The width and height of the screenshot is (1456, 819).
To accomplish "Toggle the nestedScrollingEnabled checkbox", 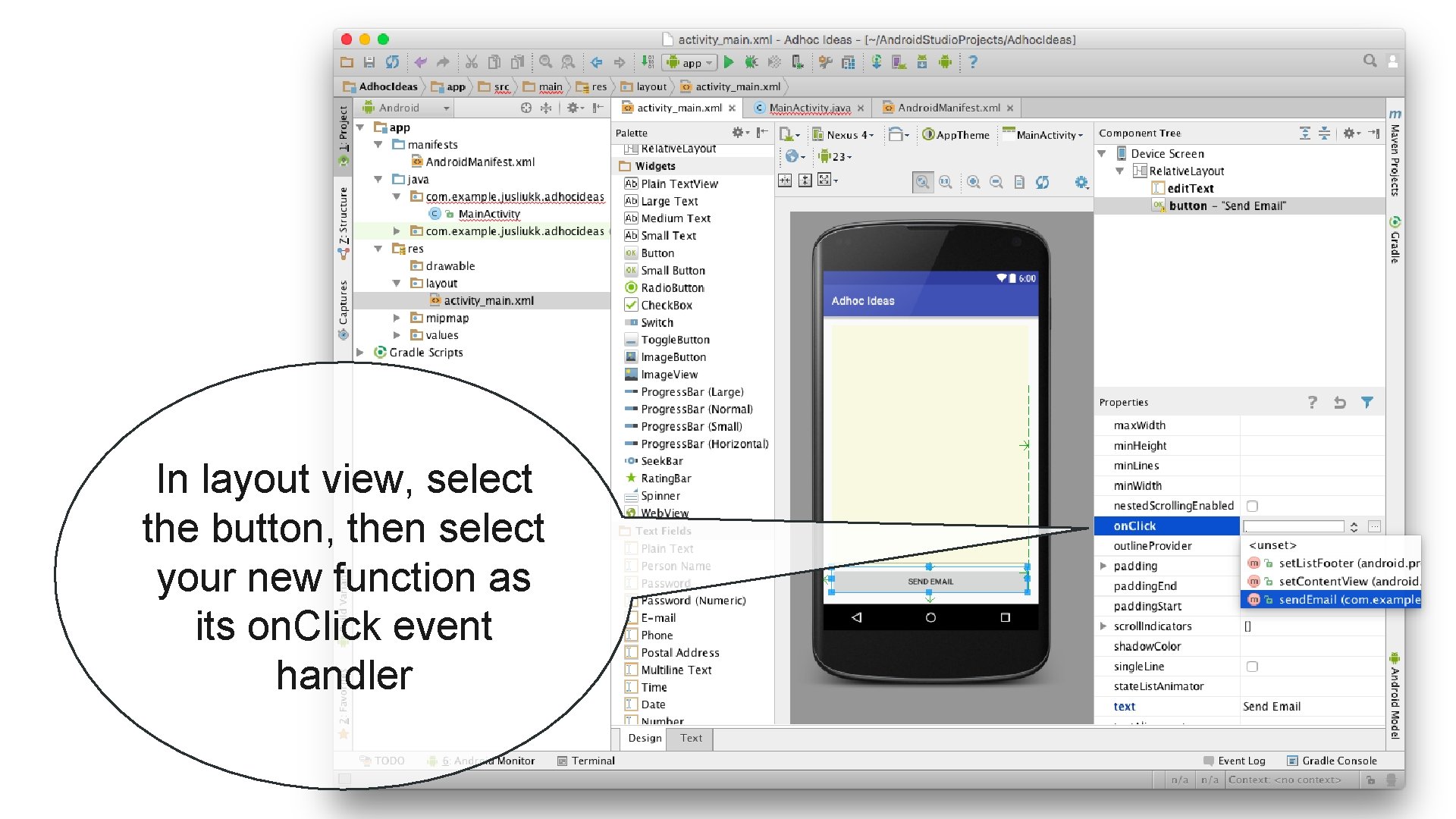I will pyautogui.click(x=1252, y=506).
